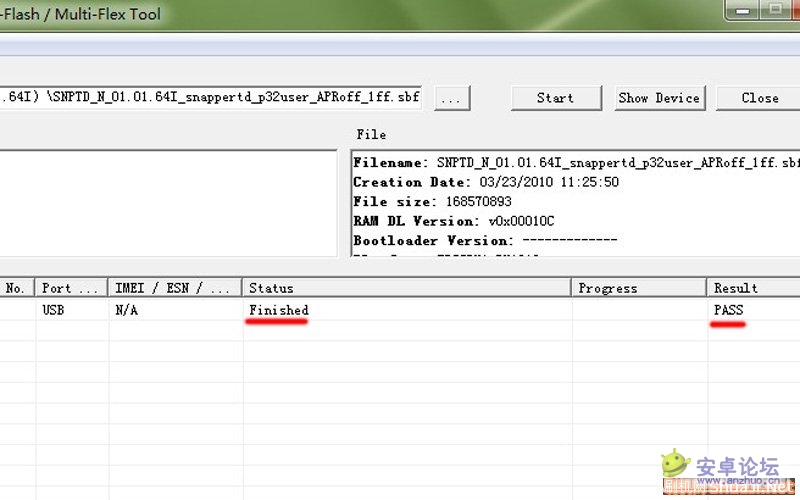Maximize the Multi-Flex Tool window

pyautogui.click(x=776, y=10)
